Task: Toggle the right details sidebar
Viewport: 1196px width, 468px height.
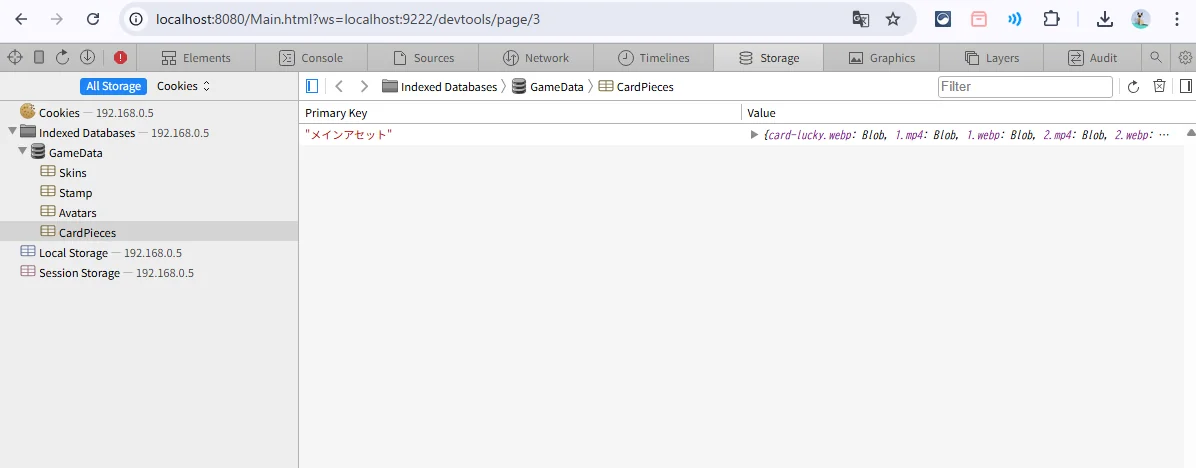Action: coord(1185,87)
